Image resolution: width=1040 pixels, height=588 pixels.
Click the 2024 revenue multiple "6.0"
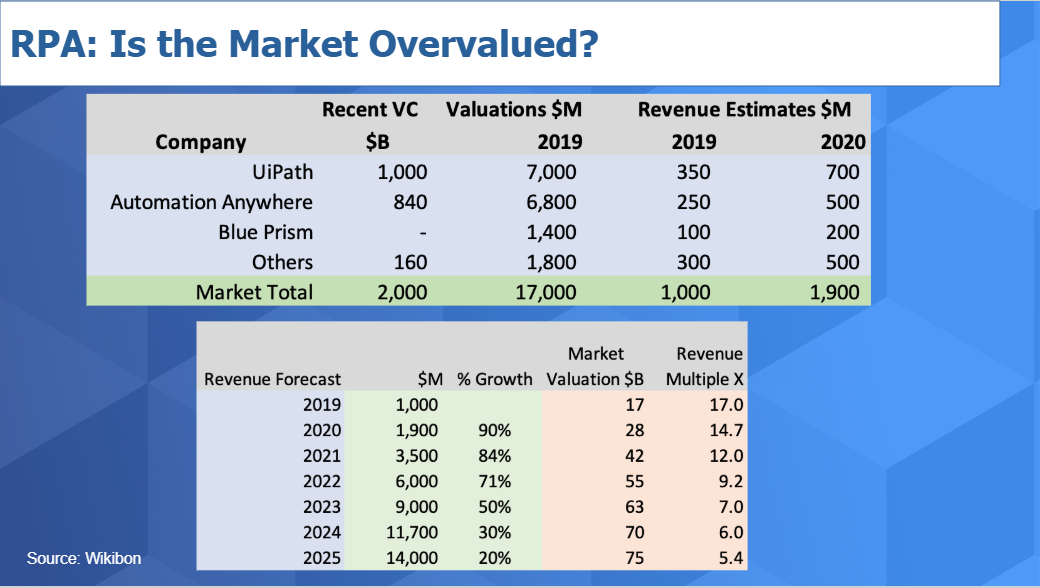(x=731, y=532)
